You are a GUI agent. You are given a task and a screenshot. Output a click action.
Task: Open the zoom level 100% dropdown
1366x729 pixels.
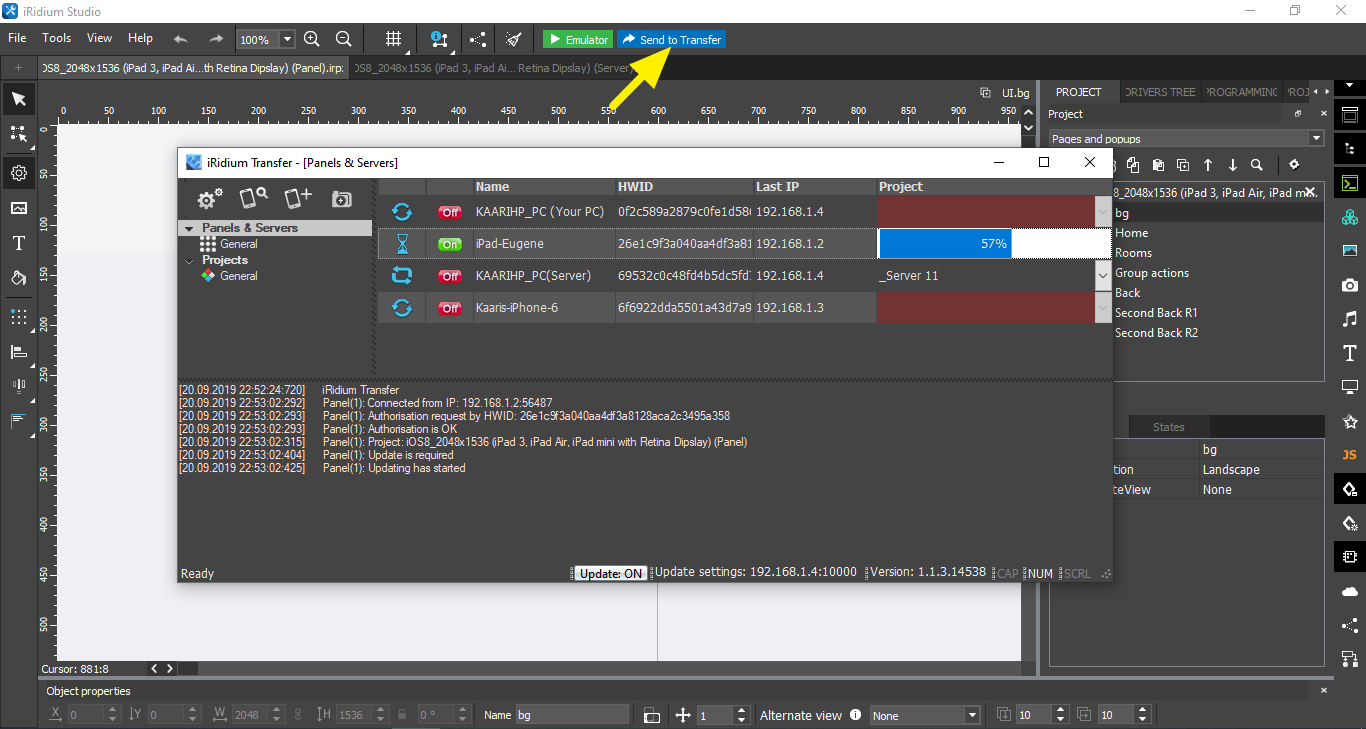click(287, 40)
